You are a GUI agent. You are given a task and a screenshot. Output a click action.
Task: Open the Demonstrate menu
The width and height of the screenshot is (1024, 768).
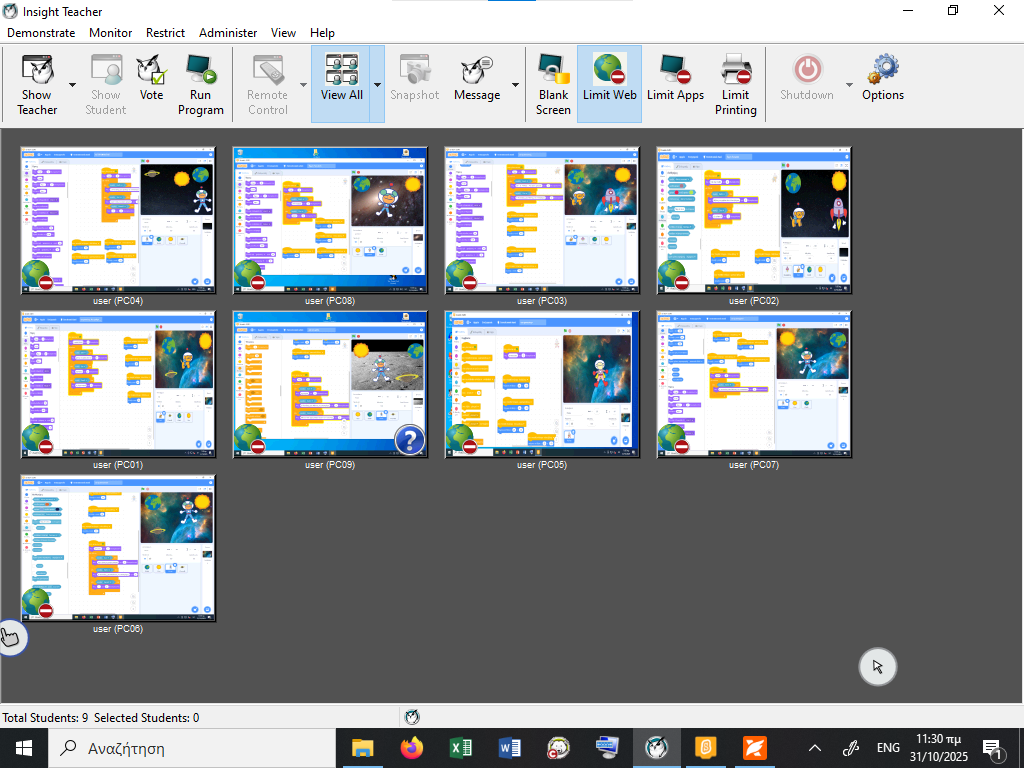pos(41,32)
